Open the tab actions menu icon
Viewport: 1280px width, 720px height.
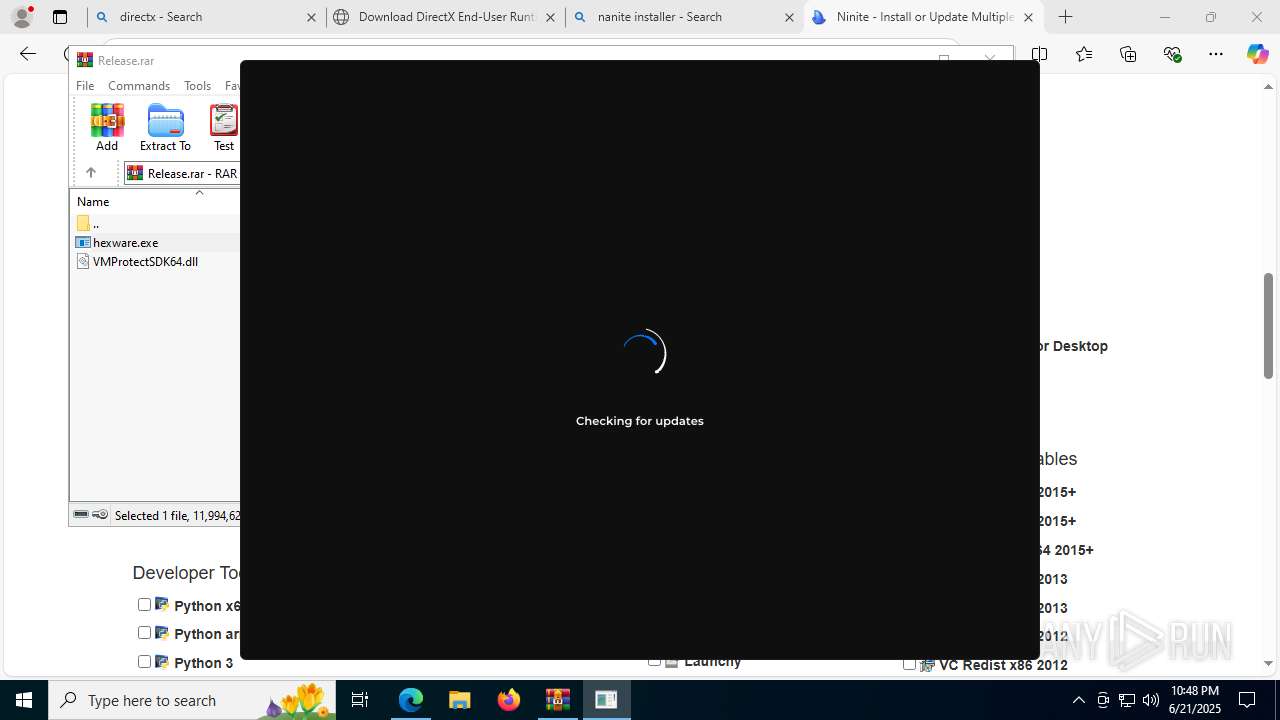pos(60,17)
